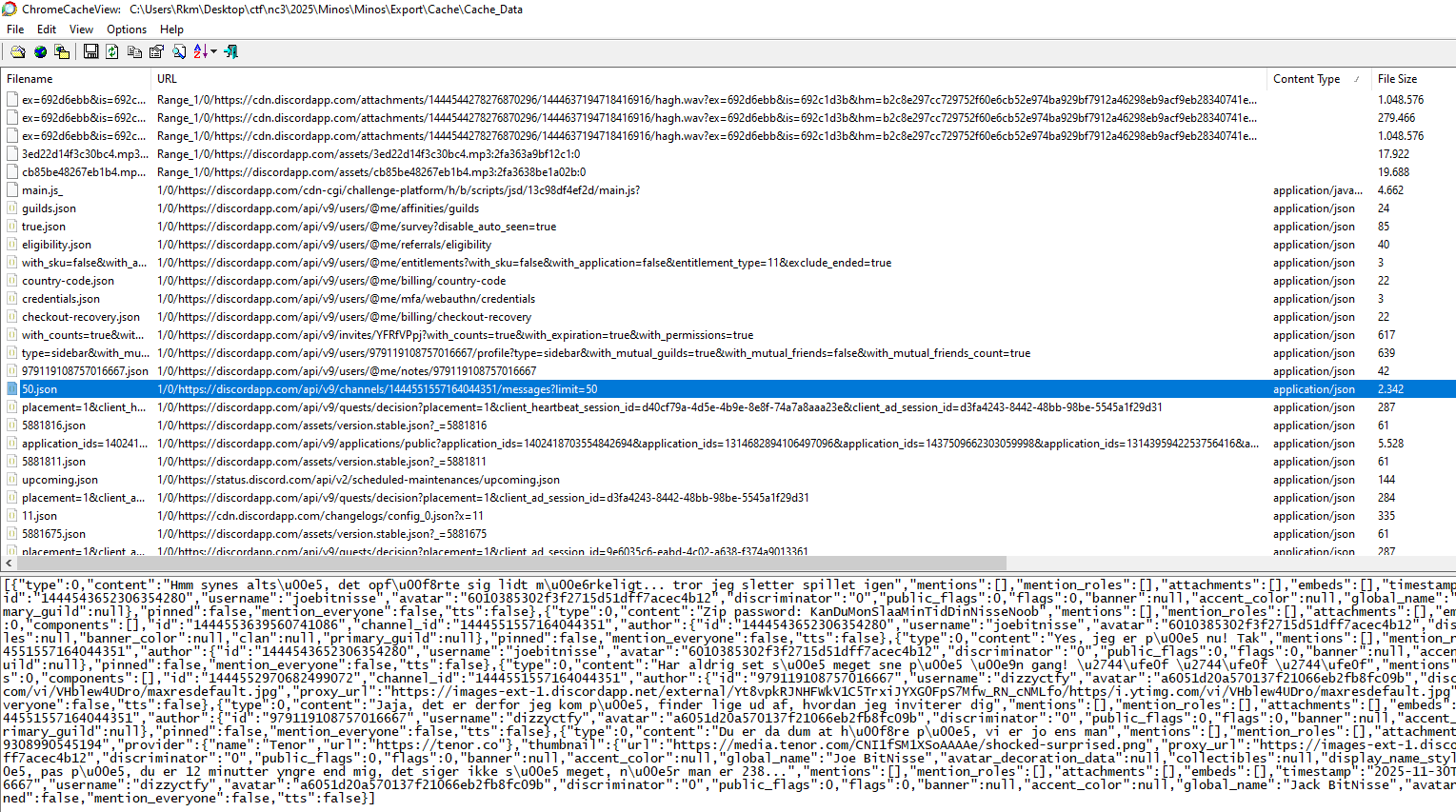Exit via the door icon on the toolbar

tap(231, 51)
